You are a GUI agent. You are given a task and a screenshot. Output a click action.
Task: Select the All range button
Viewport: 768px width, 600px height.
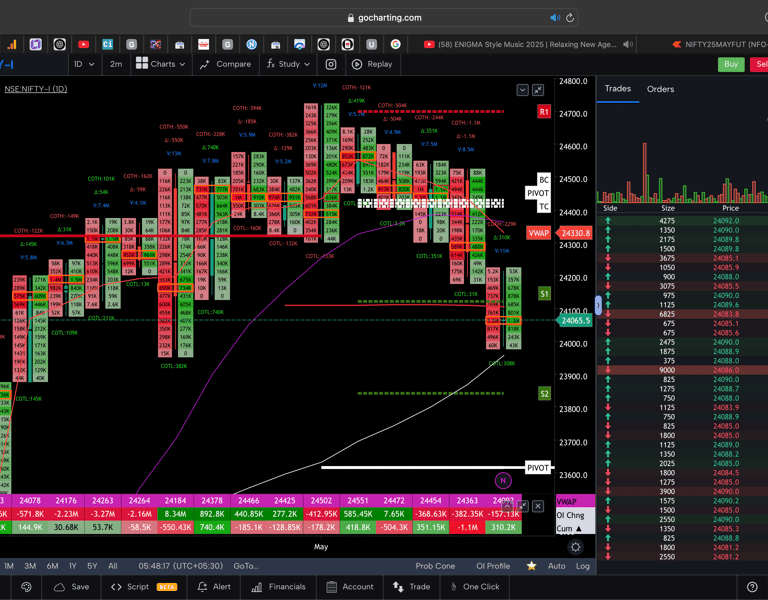113,566
